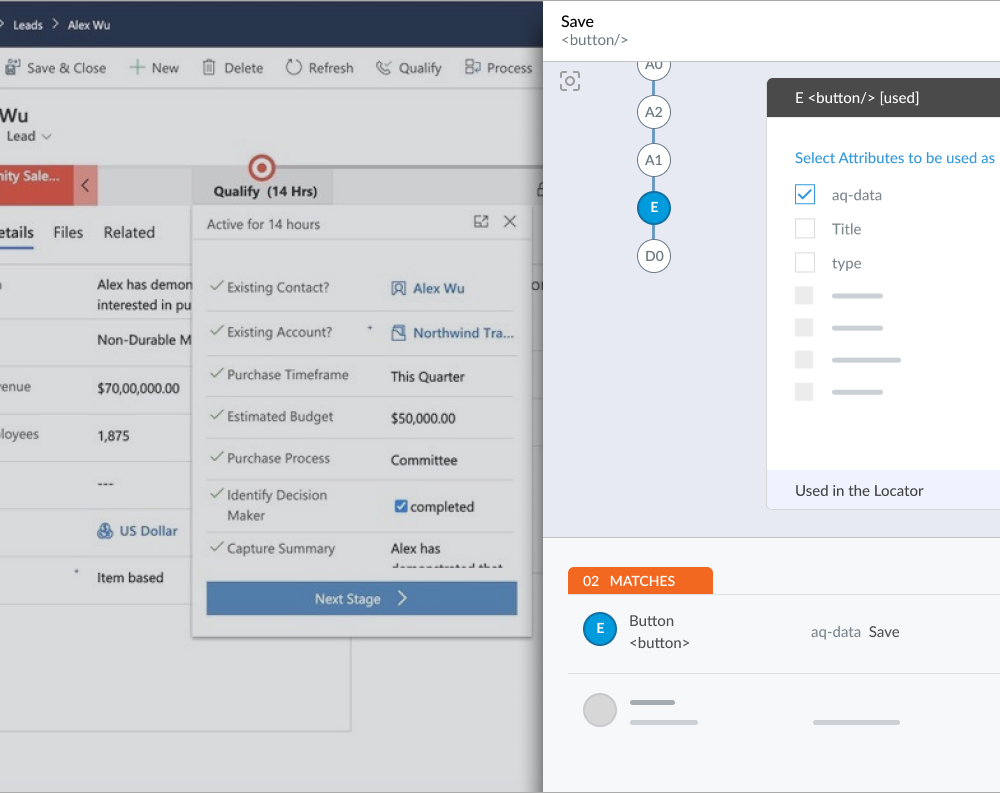Click the red Qualify stage target marker

(x=261, y=167)
